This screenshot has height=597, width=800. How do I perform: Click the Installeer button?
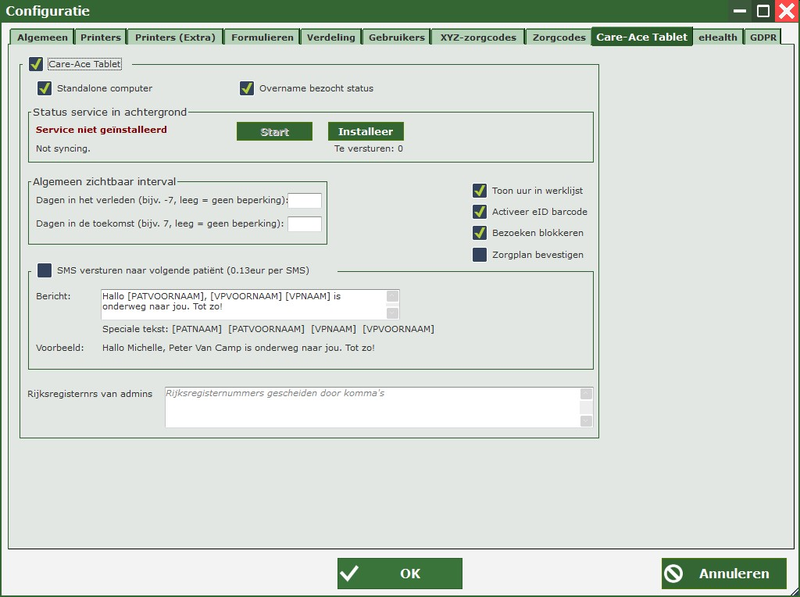pos(365,132)
